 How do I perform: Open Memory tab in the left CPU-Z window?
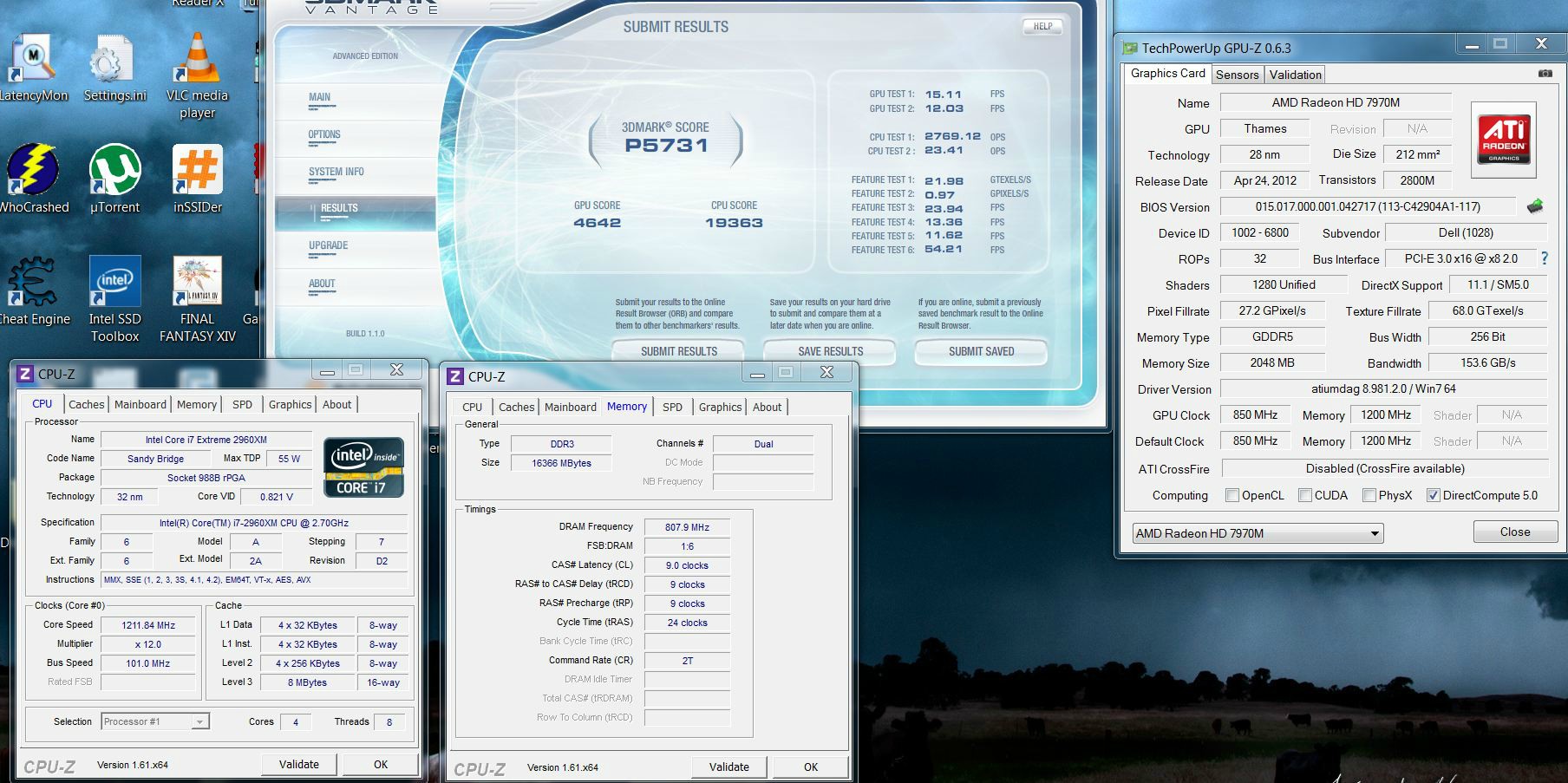pos(197,404)
